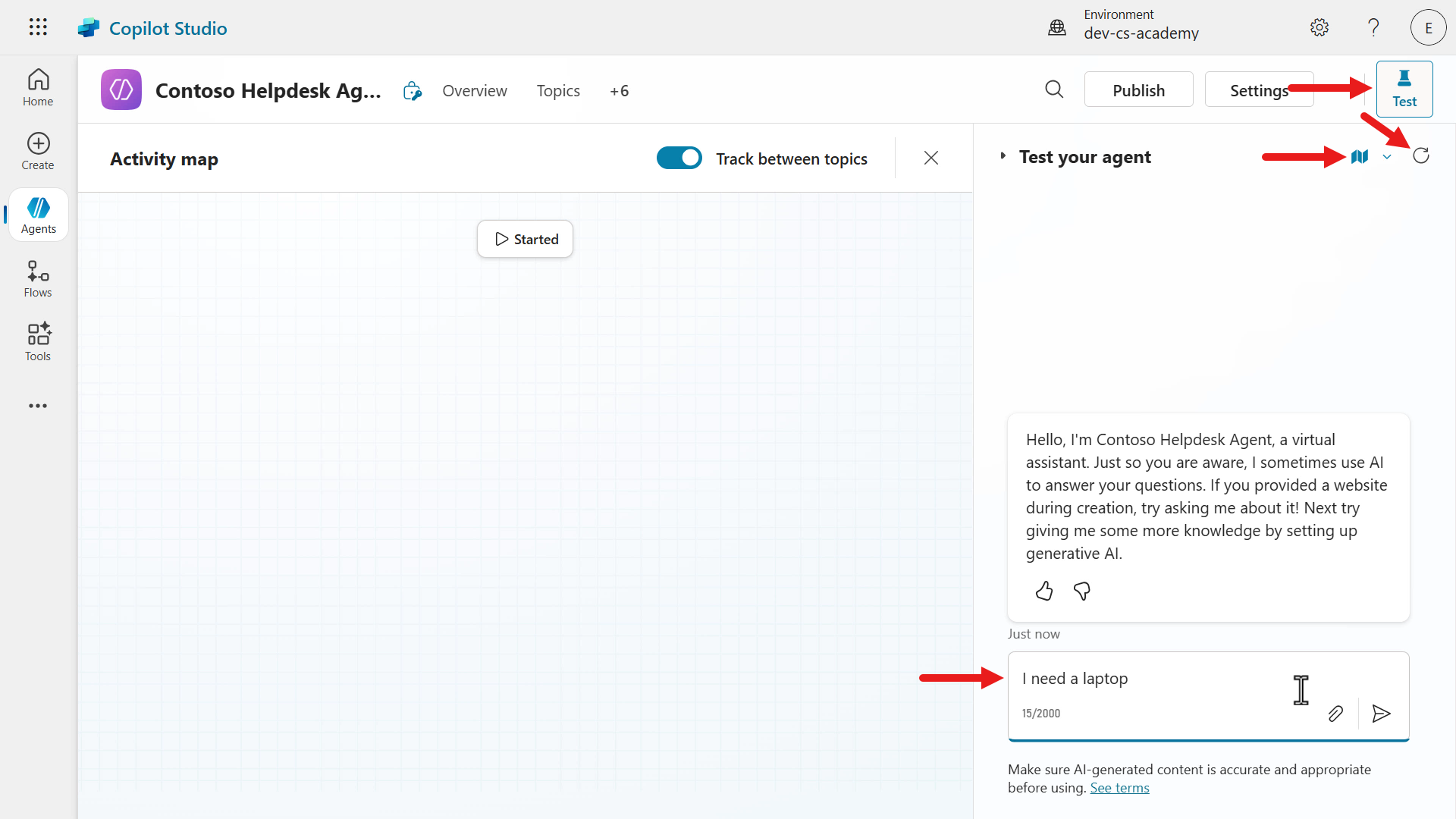Click the thumbs up feedback icon
The image size is (1456, 819).
[1044, 591]
